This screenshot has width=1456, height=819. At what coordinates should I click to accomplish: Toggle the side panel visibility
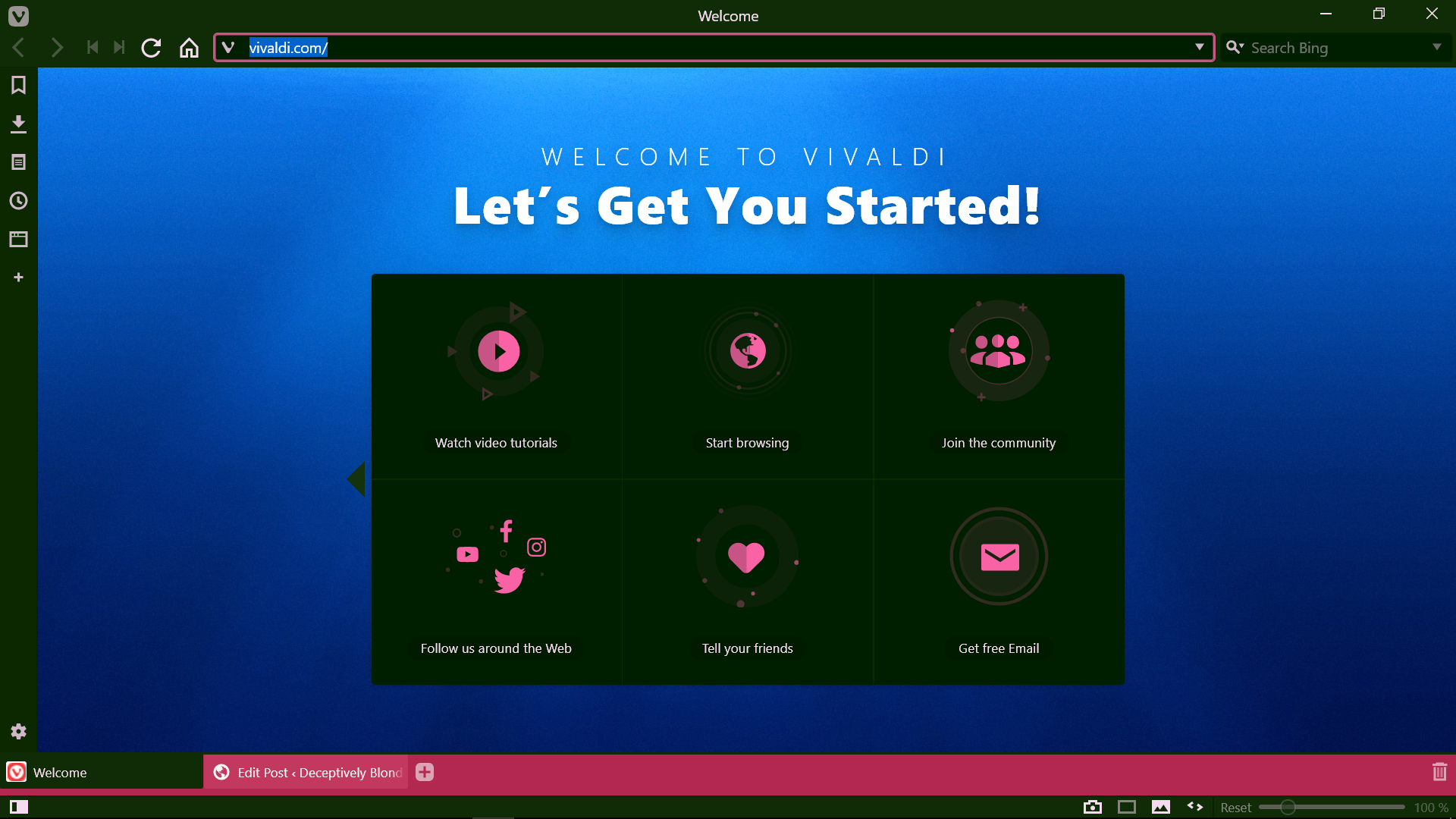(x=18, y=807)
